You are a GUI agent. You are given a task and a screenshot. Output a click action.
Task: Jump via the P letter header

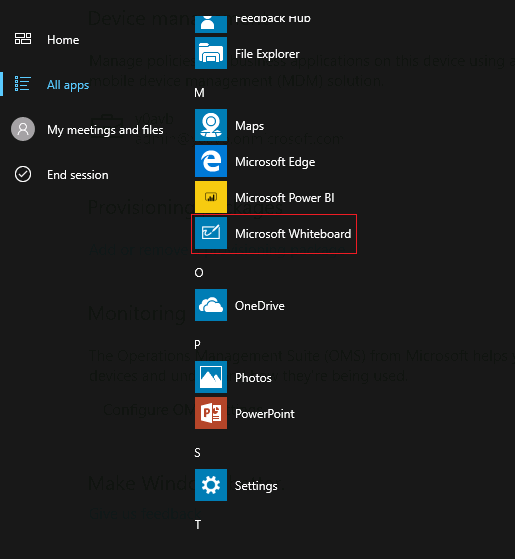[197, 345]
